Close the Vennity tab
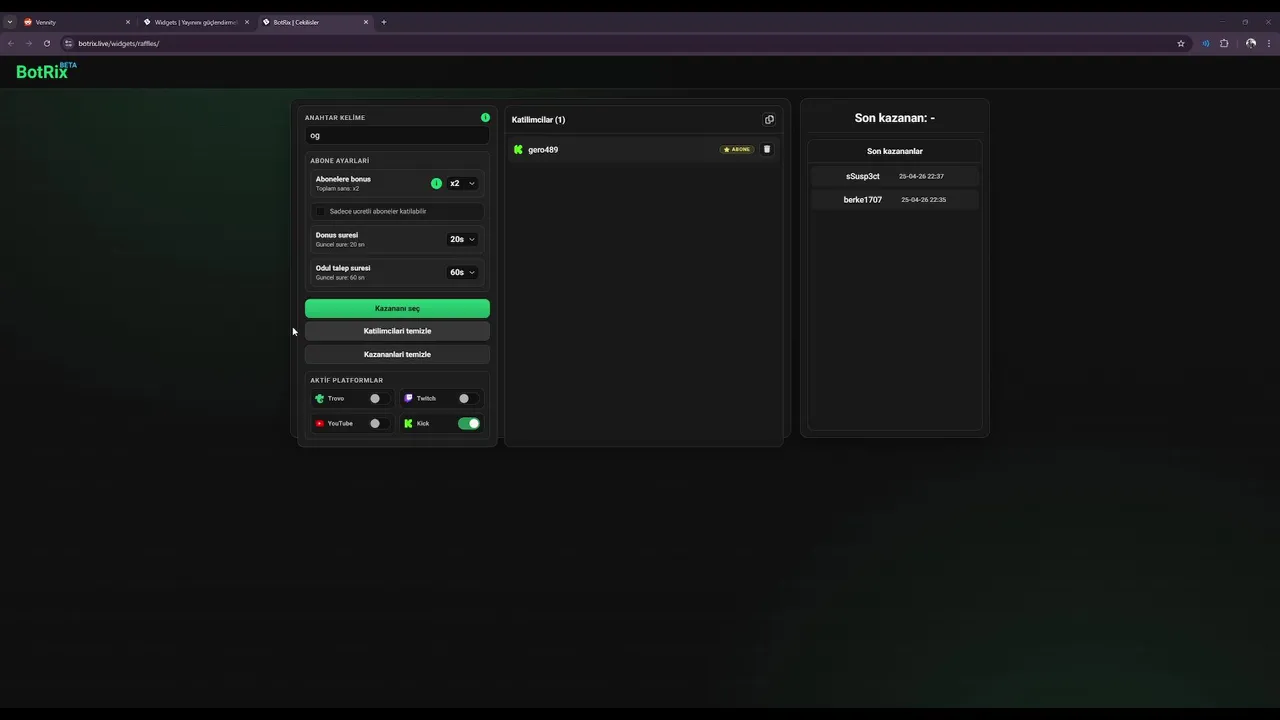This screenshot has width=1280, height=720. pos(128,22)
